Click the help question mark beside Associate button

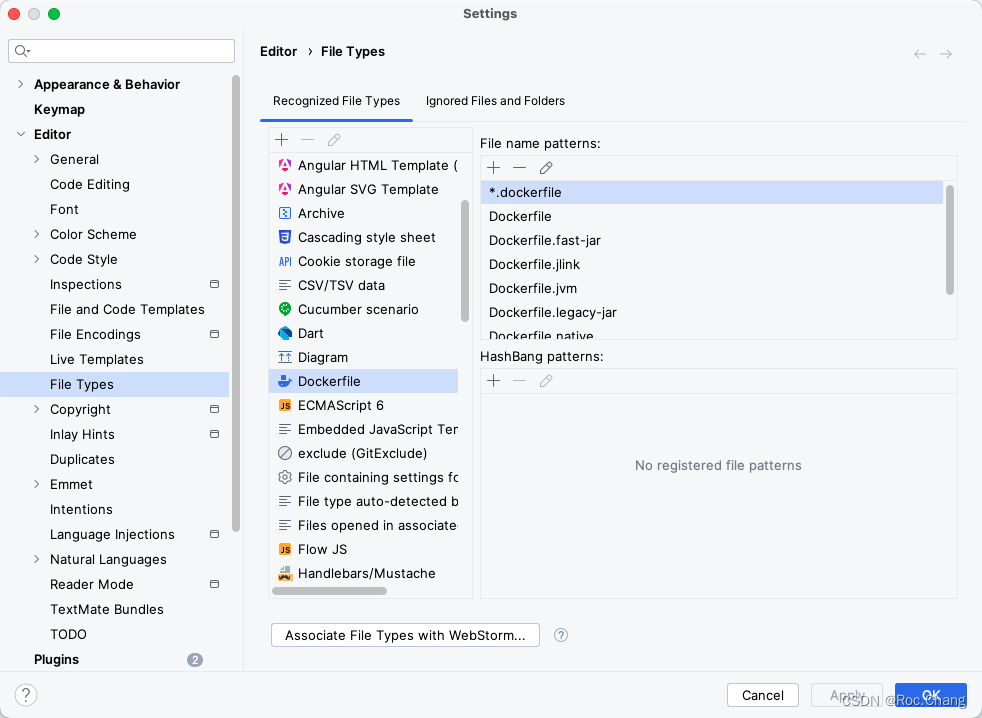pos(561,635)
